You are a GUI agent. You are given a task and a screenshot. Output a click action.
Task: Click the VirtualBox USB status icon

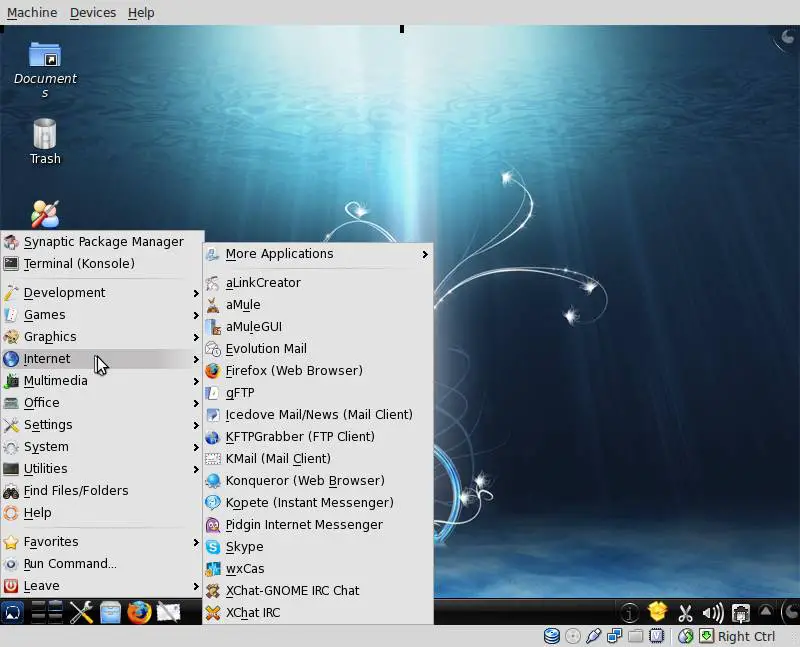(593, 636)
